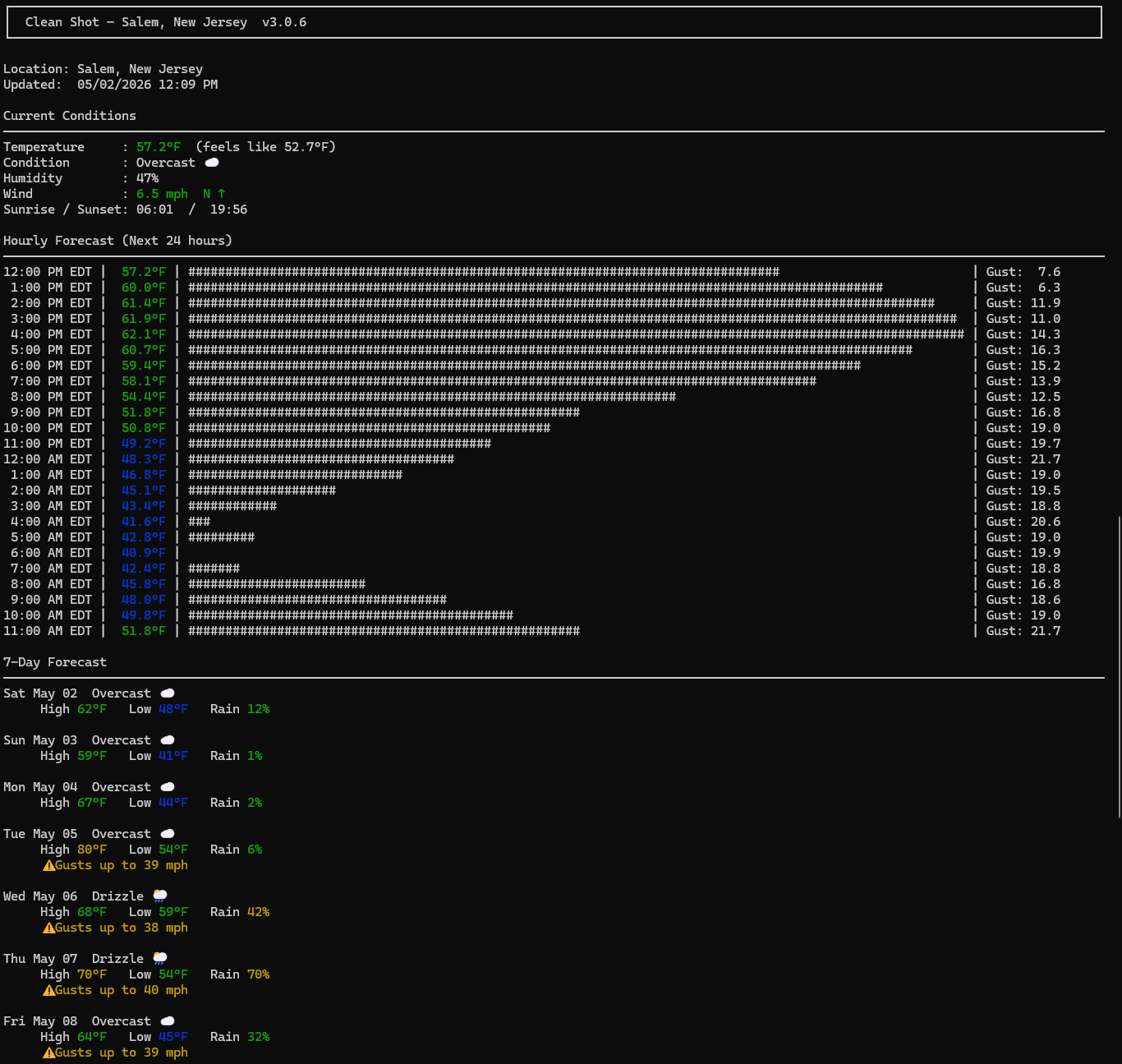
Task: Click the north wind direction arrow
Action: tap(222, 194)
